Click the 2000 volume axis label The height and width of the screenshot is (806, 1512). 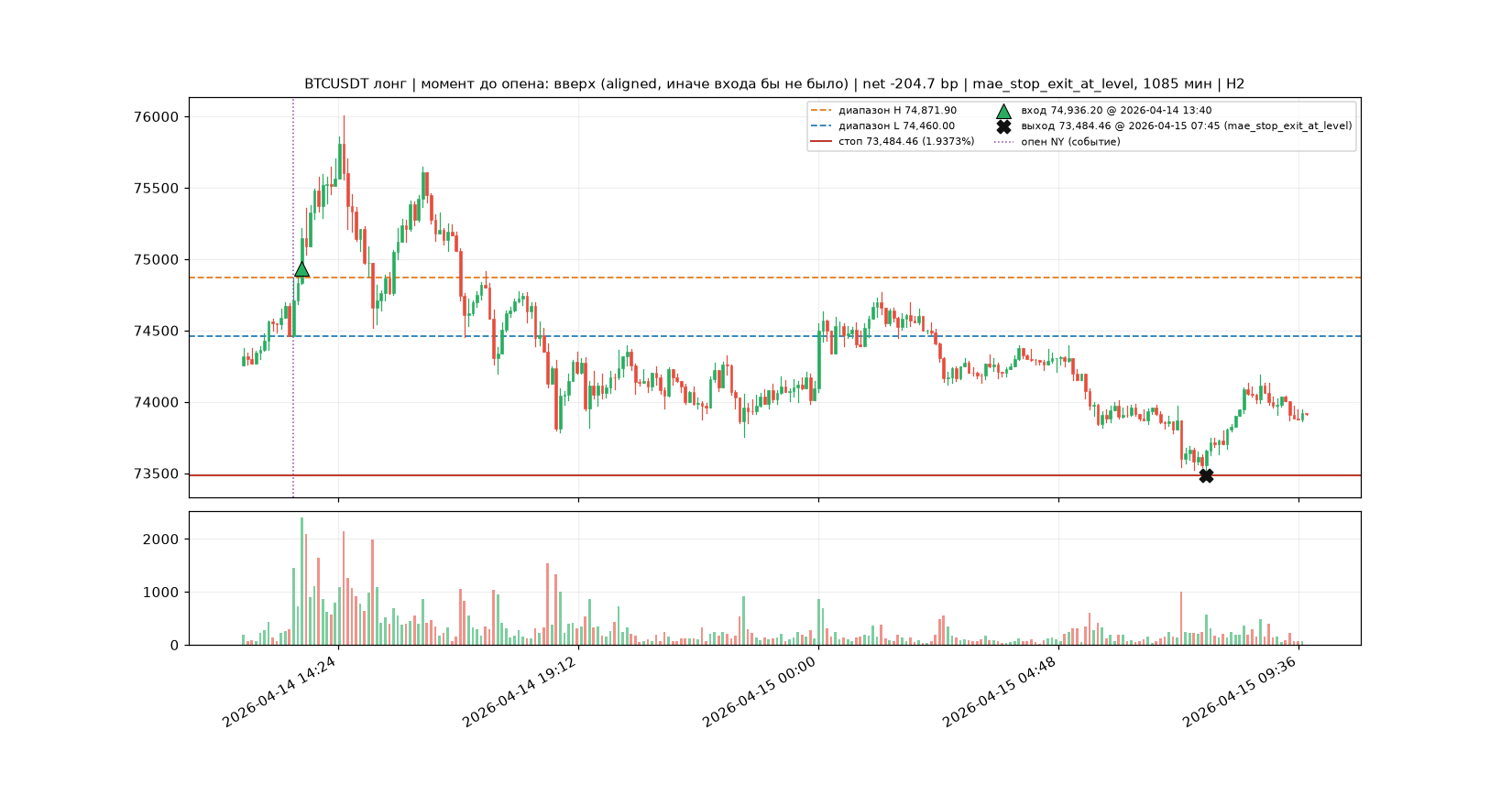pyautogui.click(x=160, y=539)
